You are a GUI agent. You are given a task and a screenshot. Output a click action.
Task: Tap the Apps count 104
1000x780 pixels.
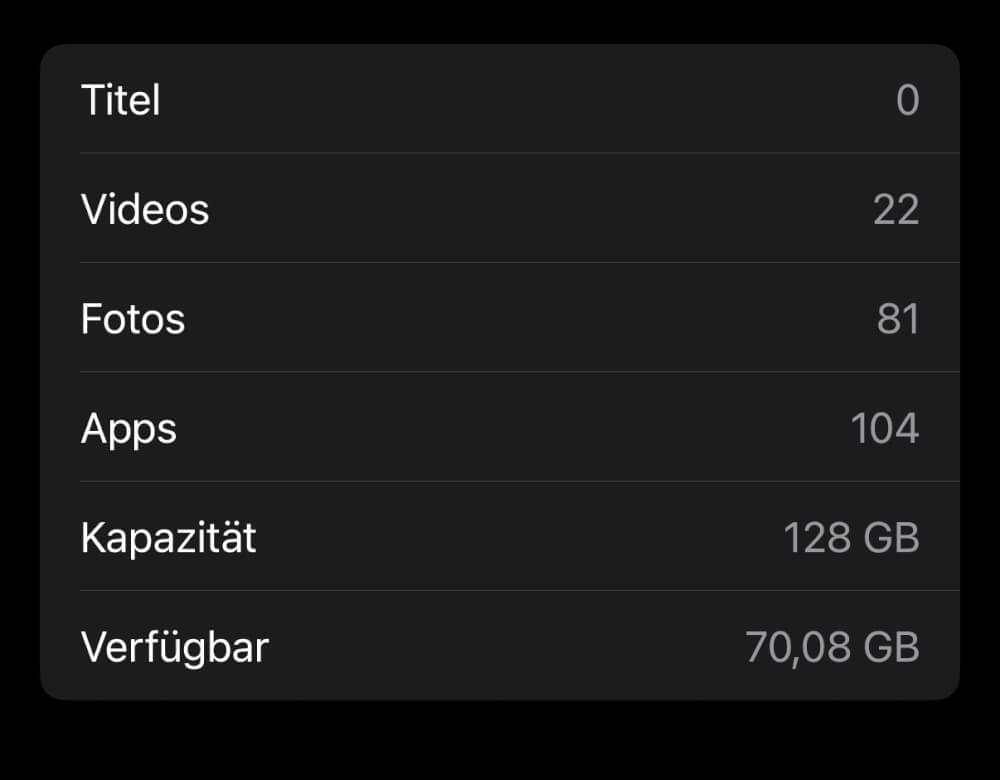(x=885, y=428)
